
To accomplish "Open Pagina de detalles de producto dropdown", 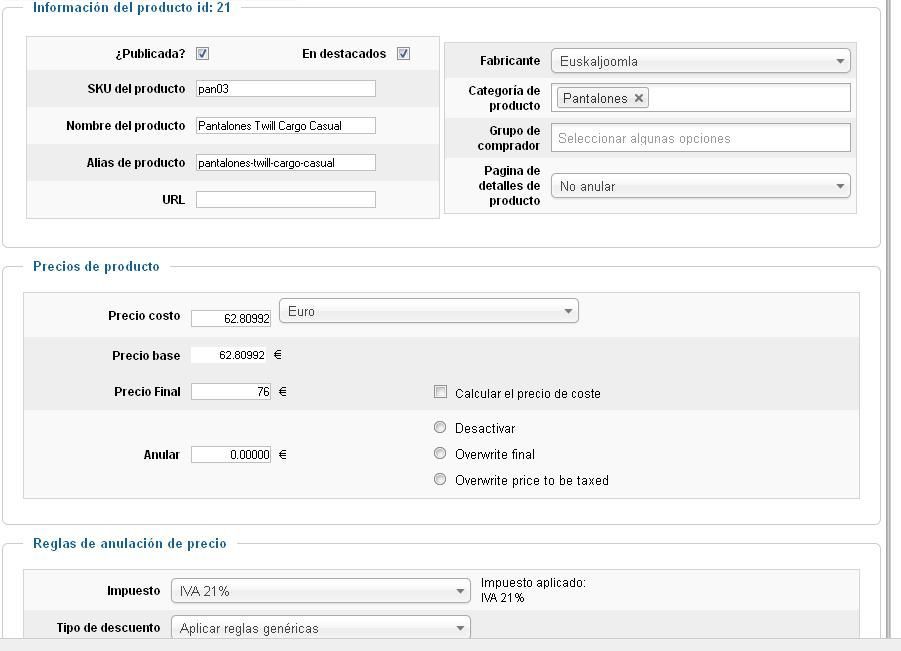I will click(x=700, y=186).
